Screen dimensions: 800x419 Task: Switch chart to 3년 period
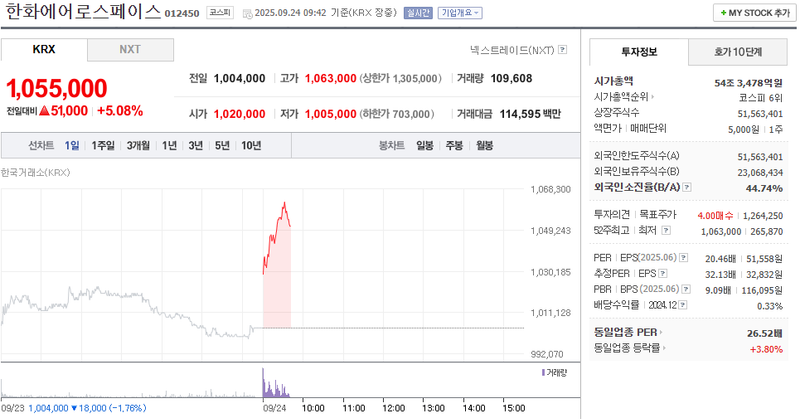click(195, 145)
